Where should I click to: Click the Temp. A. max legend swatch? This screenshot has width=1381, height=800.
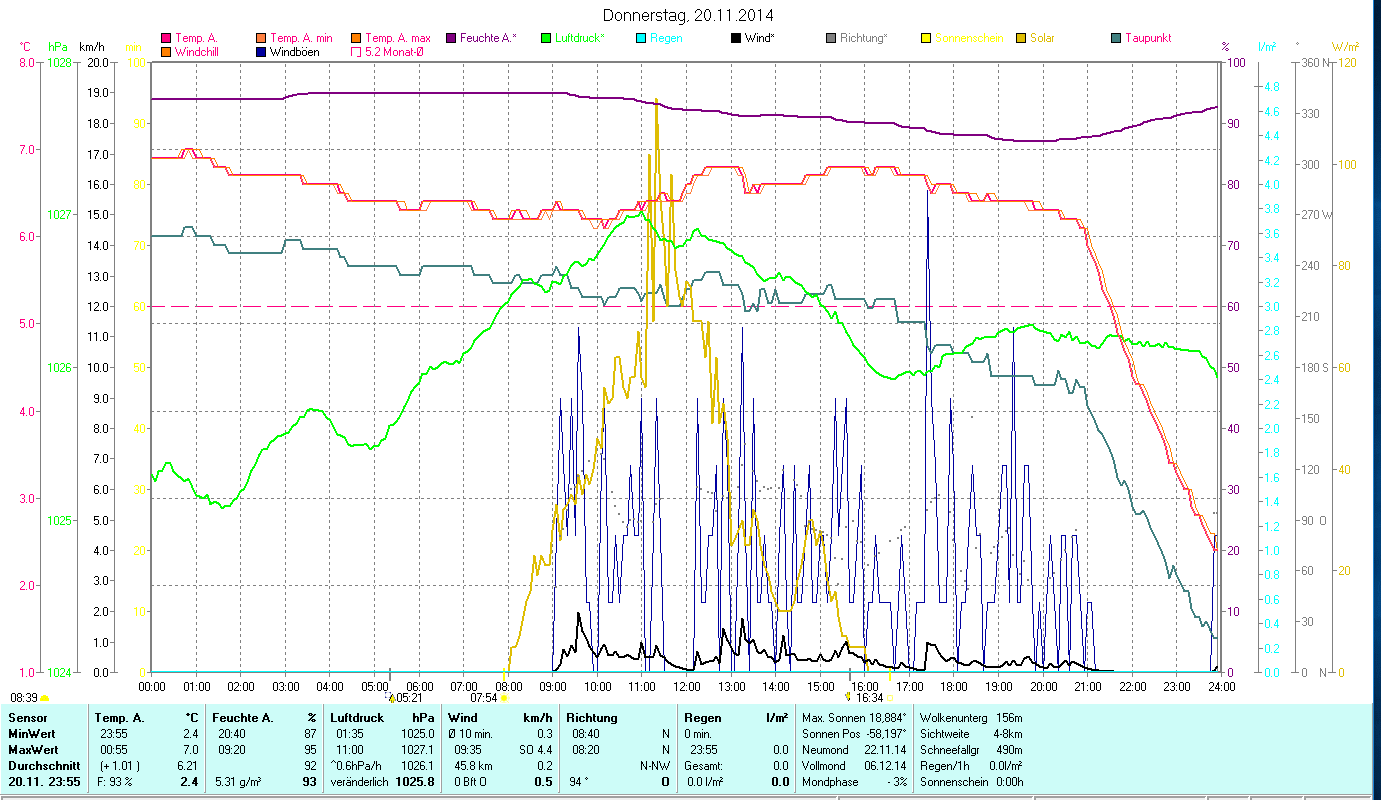pyautogui.click(x=357, y=39)
